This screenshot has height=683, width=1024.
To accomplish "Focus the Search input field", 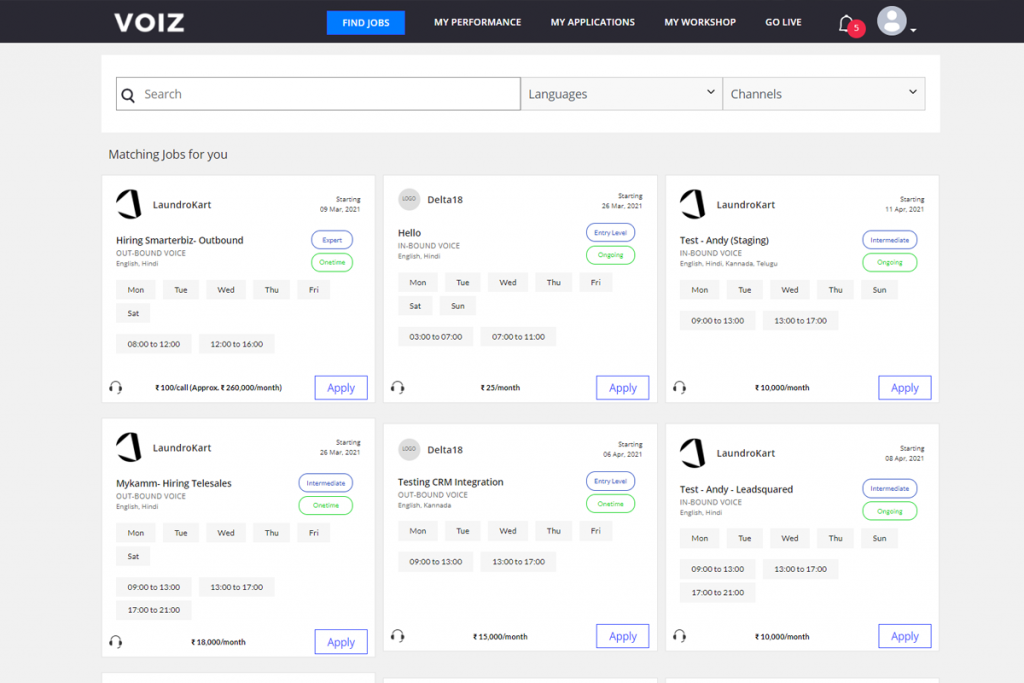I will (x=319, y=94).
